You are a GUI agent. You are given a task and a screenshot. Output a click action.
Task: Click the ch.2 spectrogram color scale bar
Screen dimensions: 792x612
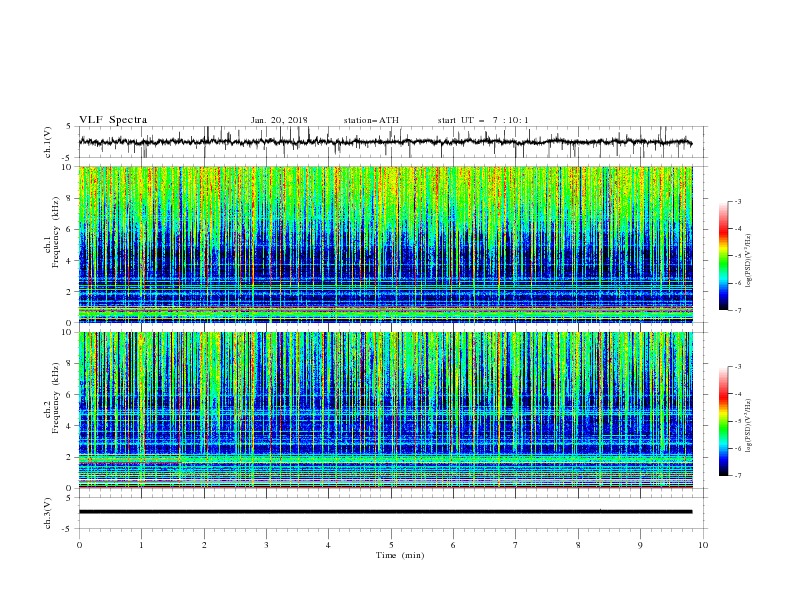(x=723, y=421)
